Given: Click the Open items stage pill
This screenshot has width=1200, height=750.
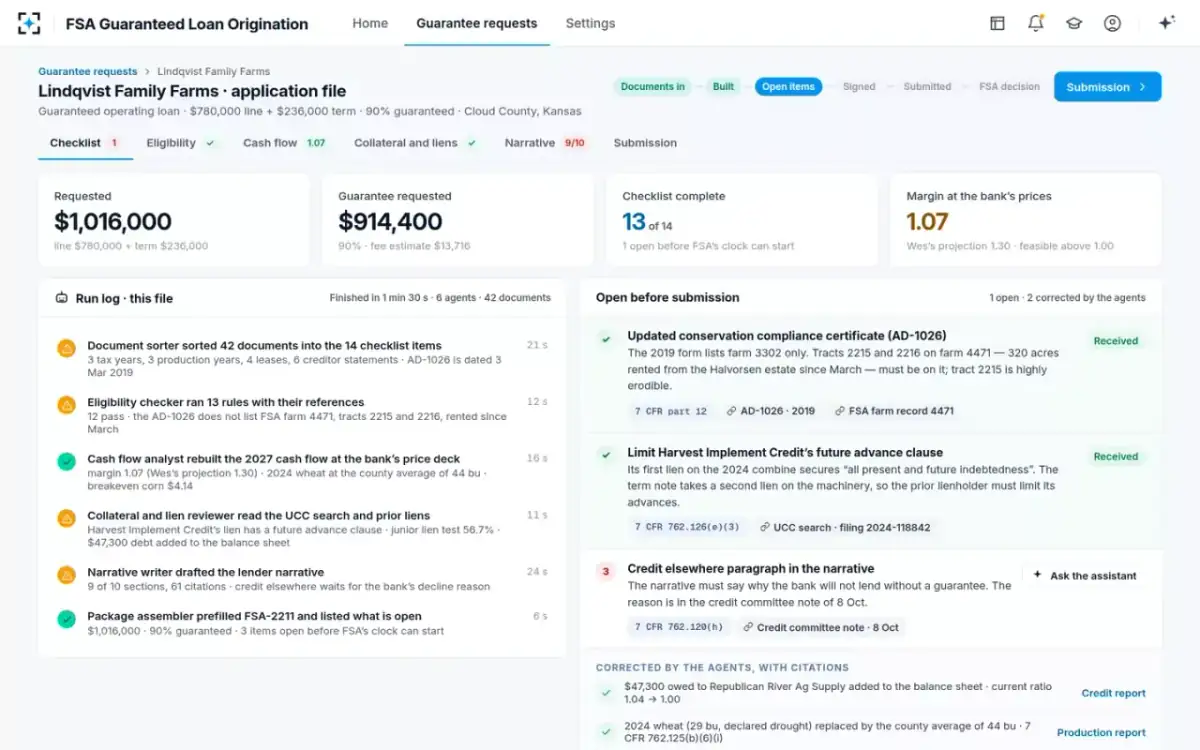Looking at the screenshot, I should (788, 87).
